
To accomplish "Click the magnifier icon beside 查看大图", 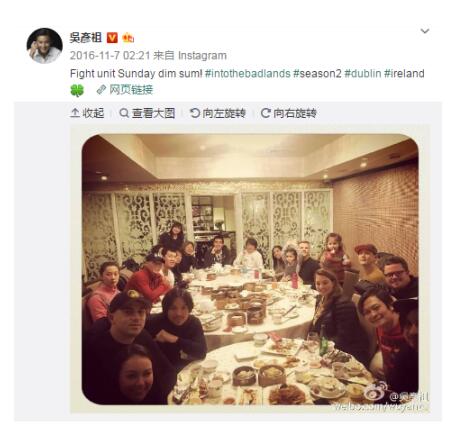I will coord(124,113).
